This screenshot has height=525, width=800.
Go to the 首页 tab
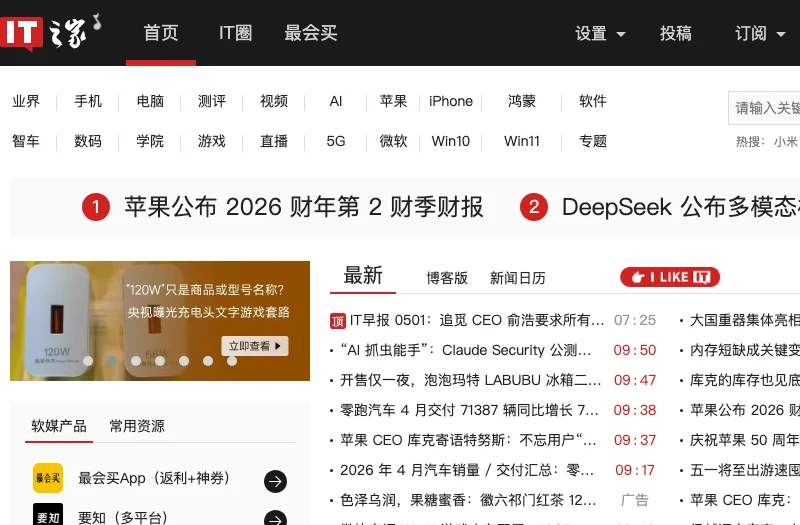[161, 33]
